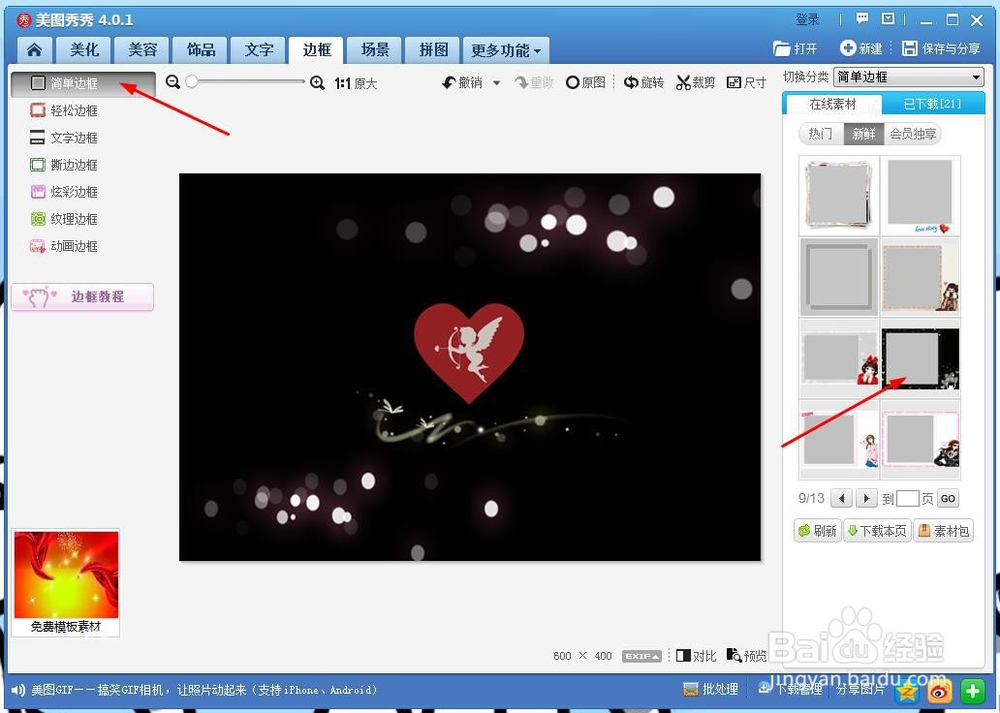Undo with the 撤销 button
Screen dimensions: 1000x713
click(463, 82)
